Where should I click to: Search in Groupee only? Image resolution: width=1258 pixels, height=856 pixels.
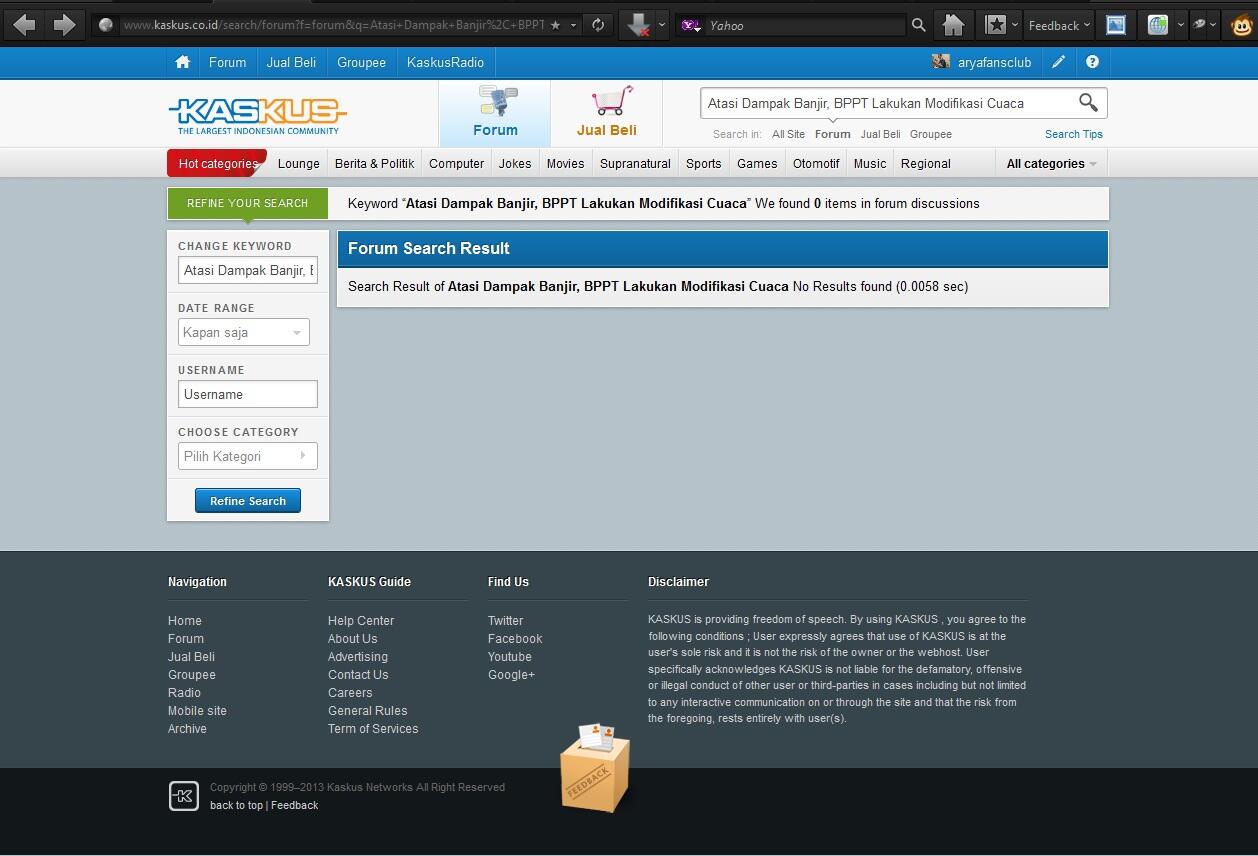click(x=931, y=134)
